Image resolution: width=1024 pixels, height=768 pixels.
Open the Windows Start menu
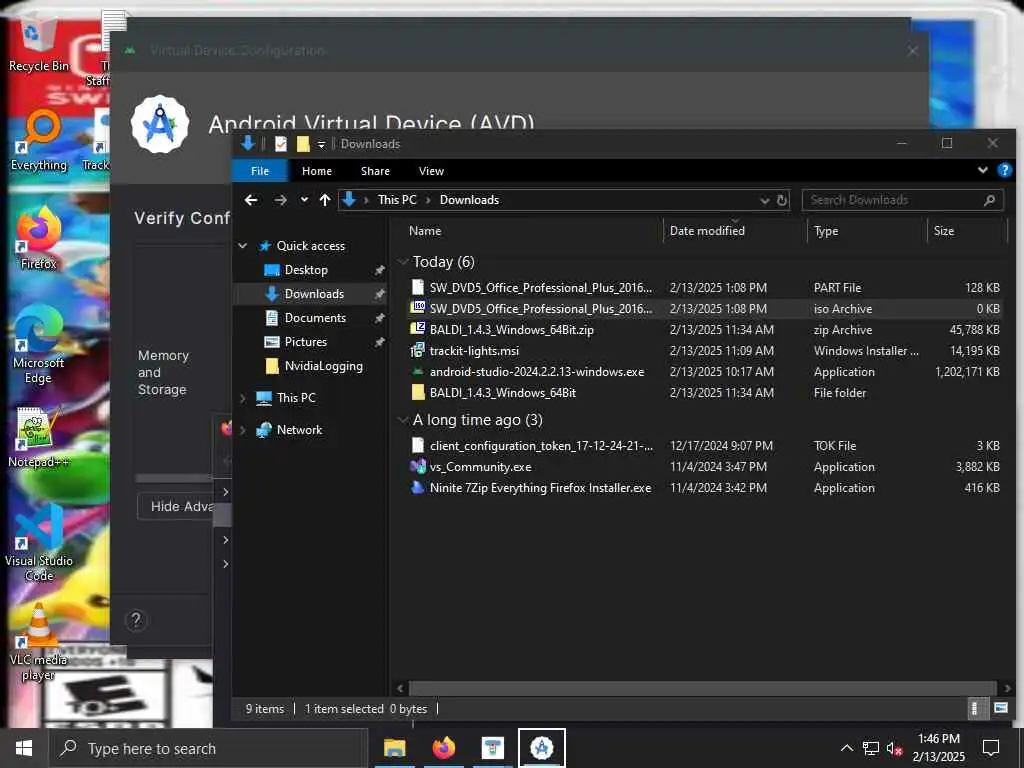(24, 748)
